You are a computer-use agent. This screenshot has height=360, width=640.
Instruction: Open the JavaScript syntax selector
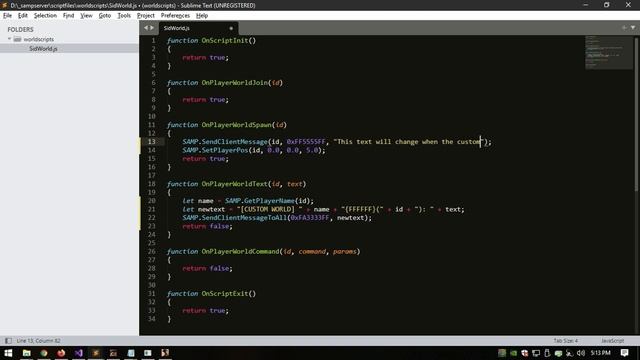(612, 340)
